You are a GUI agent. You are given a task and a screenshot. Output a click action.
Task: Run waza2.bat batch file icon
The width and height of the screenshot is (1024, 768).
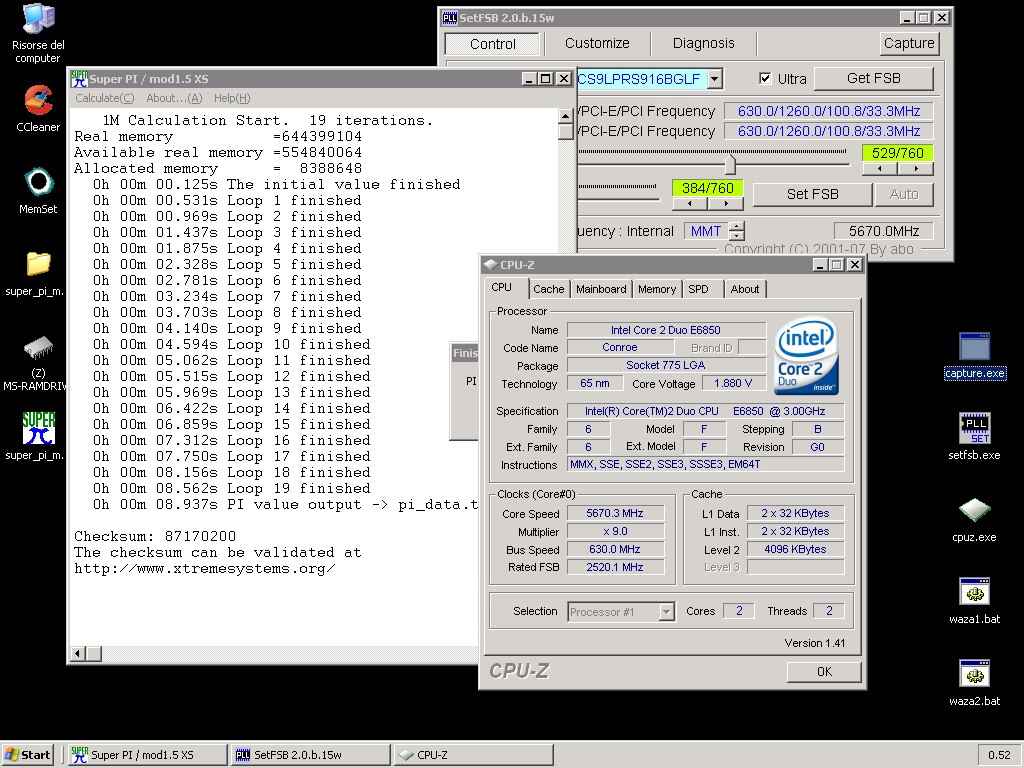(x=974, y=683)
